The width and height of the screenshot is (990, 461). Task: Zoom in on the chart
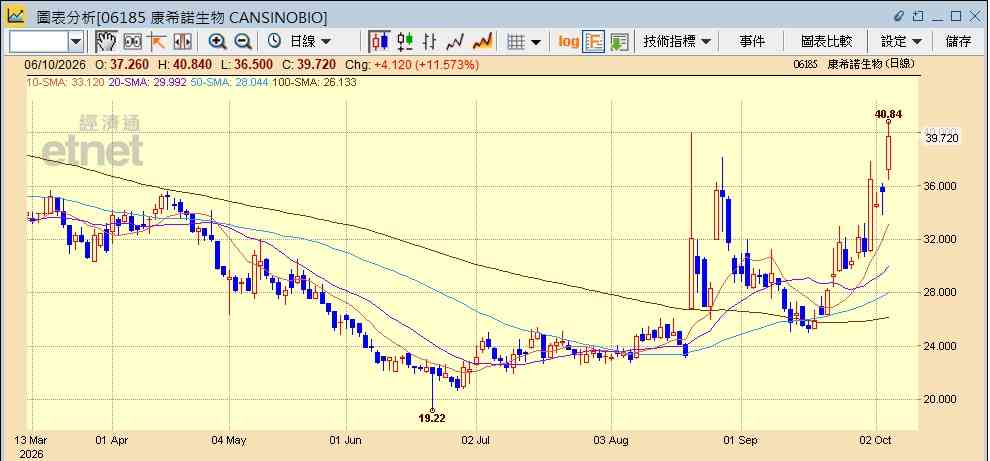[218, 42]
